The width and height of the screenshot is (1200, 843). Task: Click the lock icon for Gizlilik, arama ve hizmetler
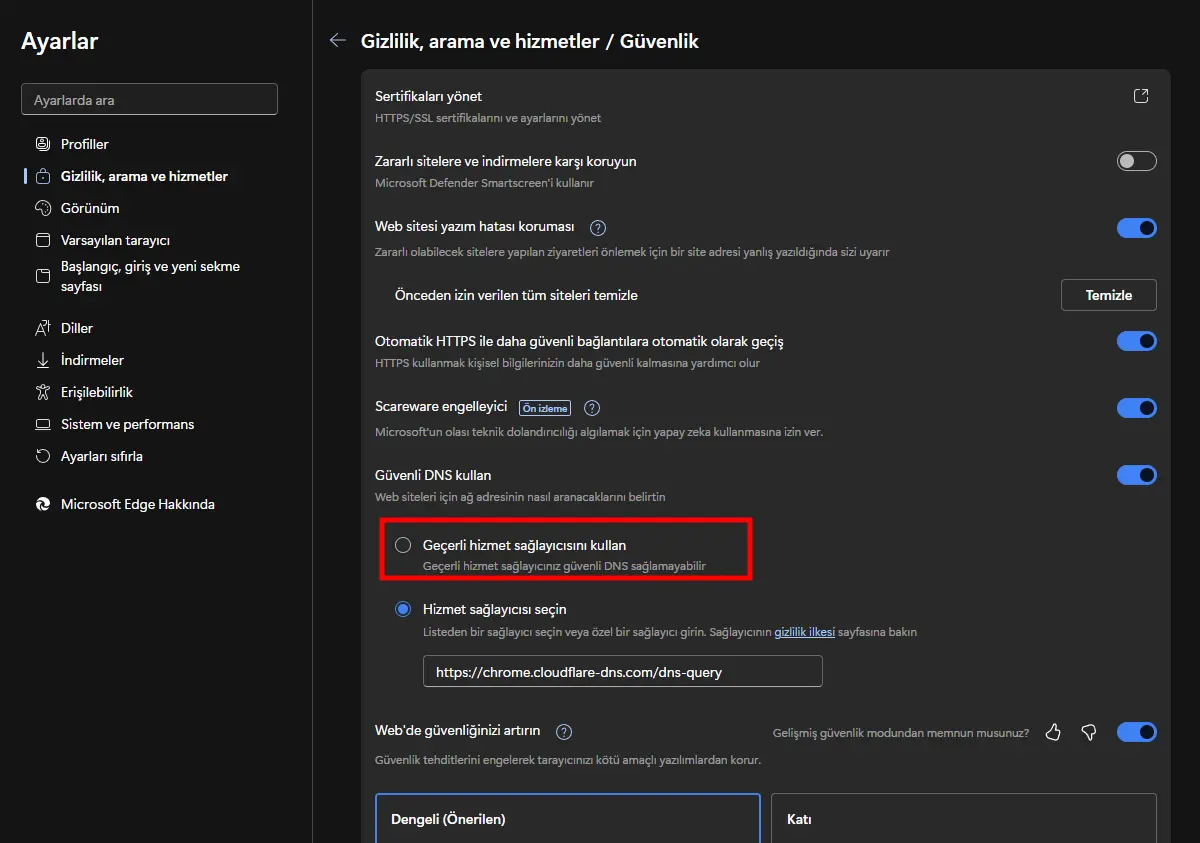click(x=42, y=176)
